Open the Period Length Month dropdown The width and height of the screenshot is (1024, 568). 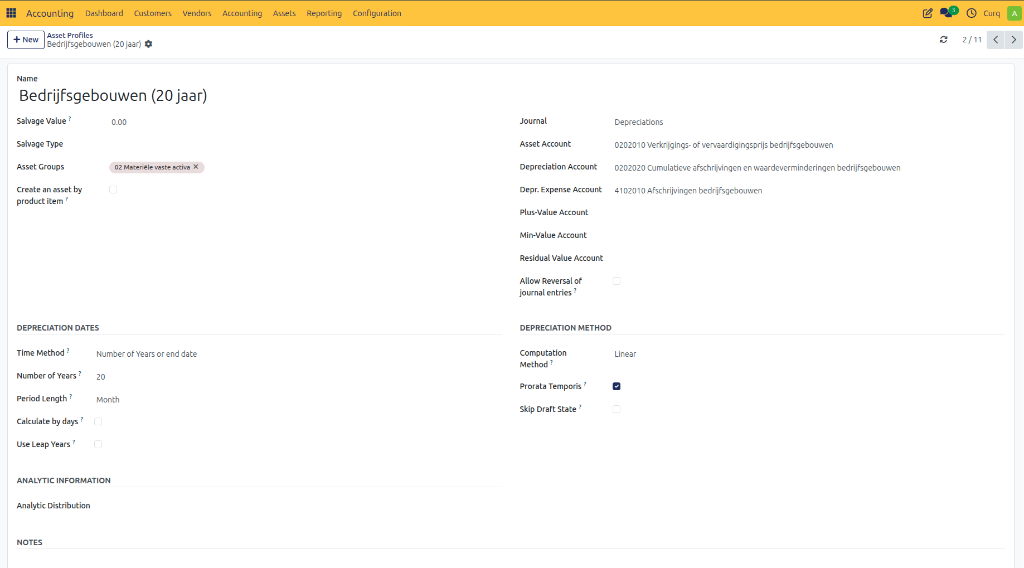(x=298, y=400)
